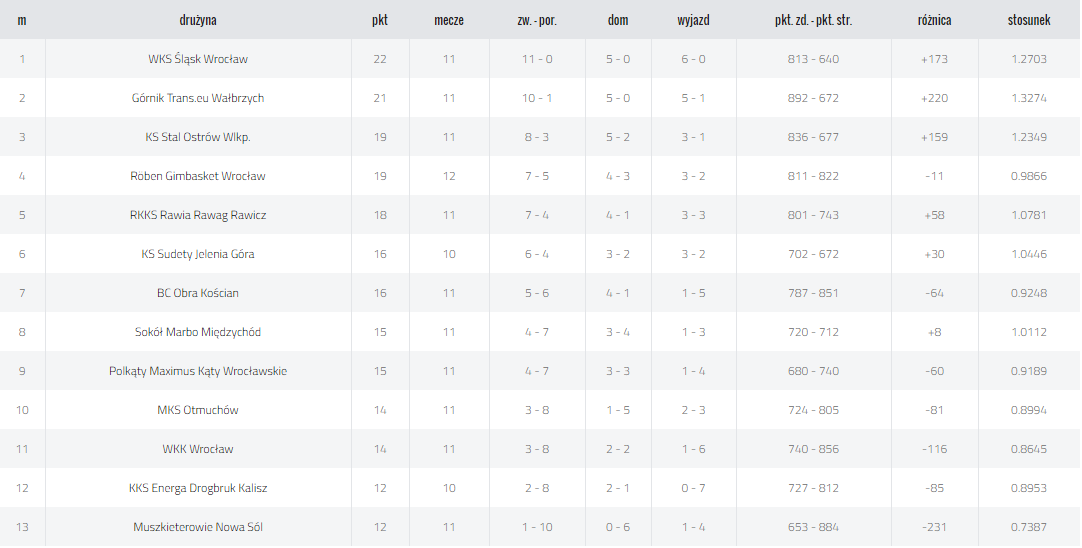Open Röben Gimbasket Wrocław team entry

(x=198, y=176)
